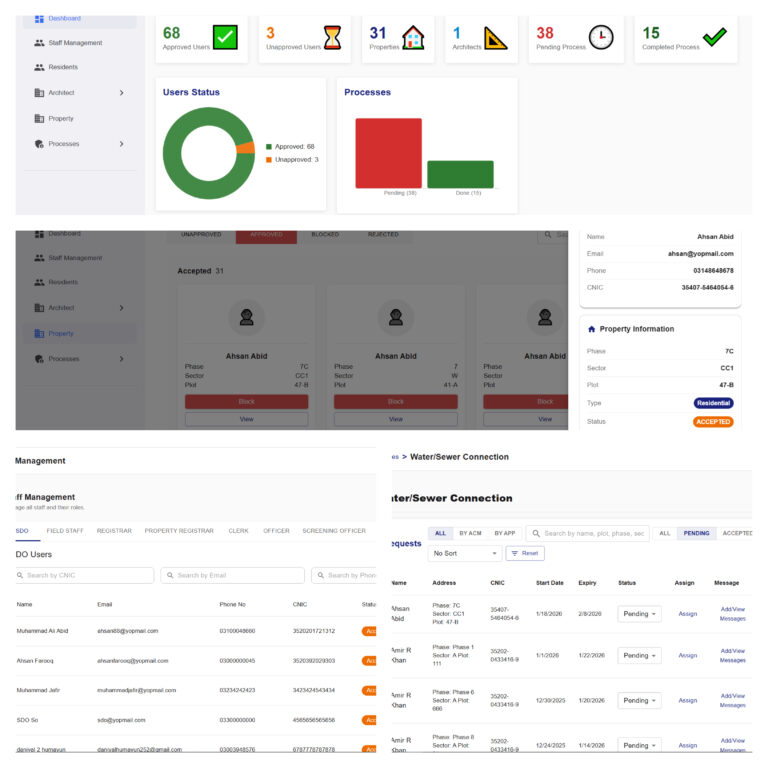Click the checkmark icon on Completed Process
Screen dimensions: 768x768
(714, 37)
